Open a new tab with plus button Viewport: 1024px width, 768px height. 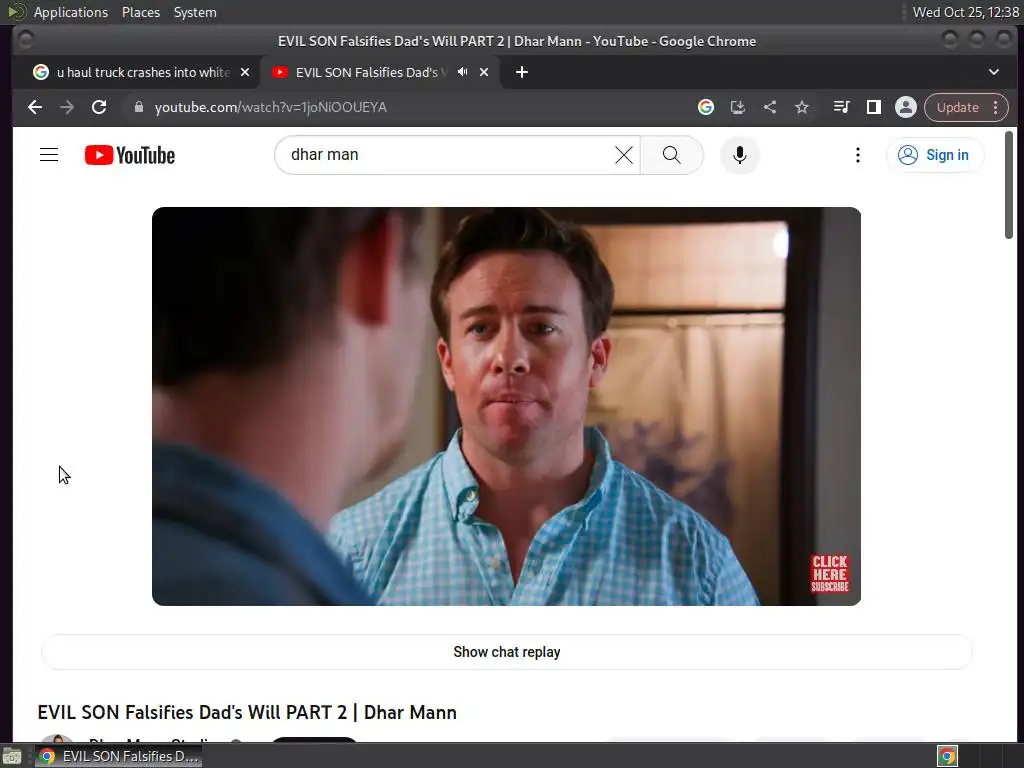click(x=521, y=72)
